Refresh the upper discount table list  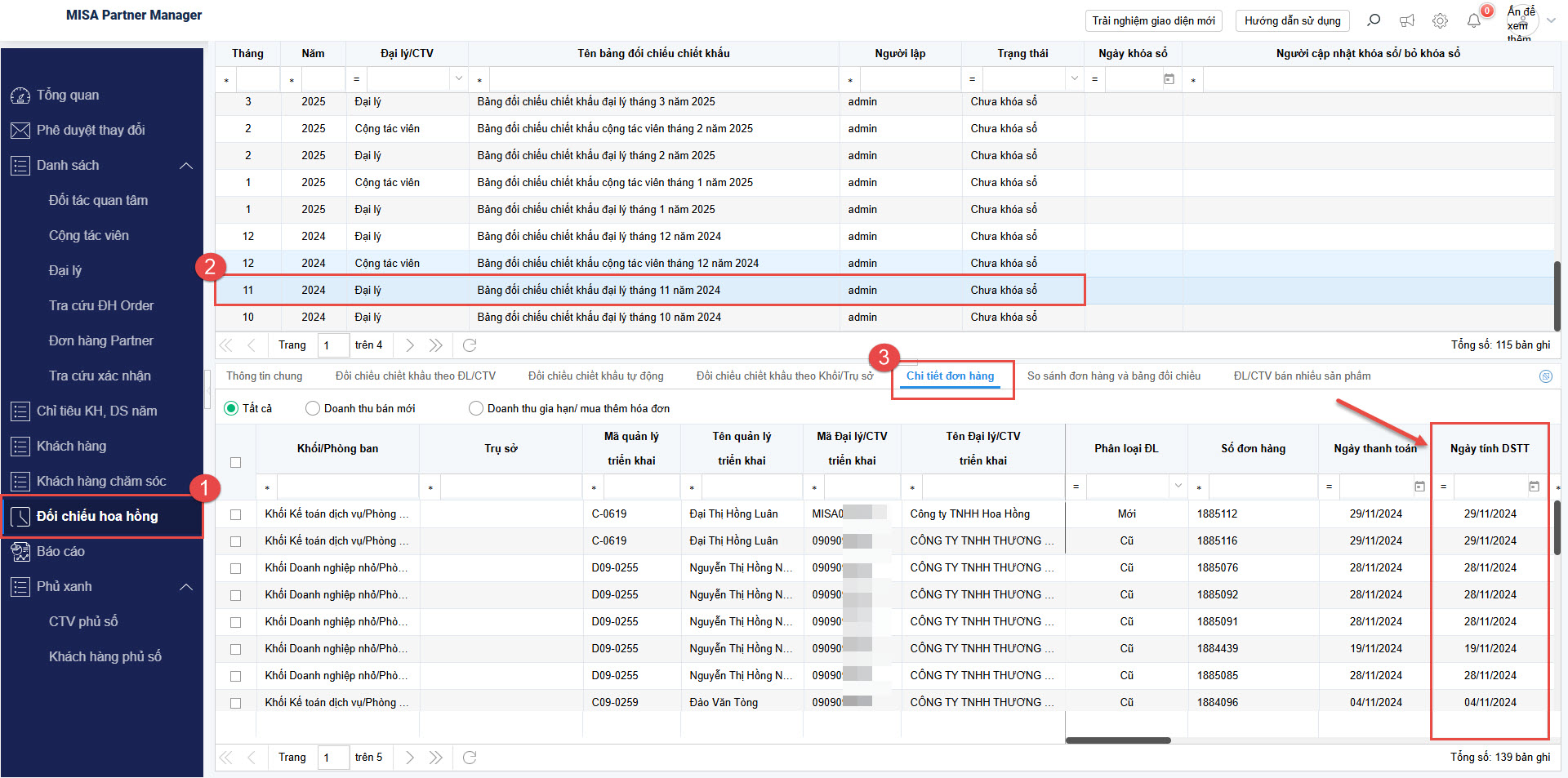[470, 345]
